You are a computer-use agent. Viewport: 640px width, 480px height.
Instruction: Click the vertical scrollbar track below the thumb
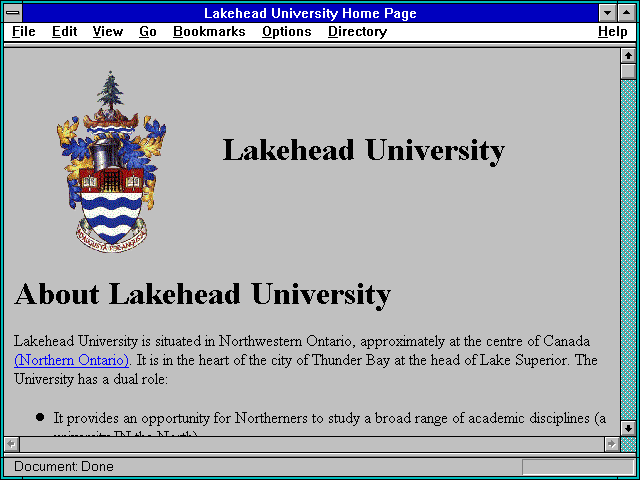point(628,250)
